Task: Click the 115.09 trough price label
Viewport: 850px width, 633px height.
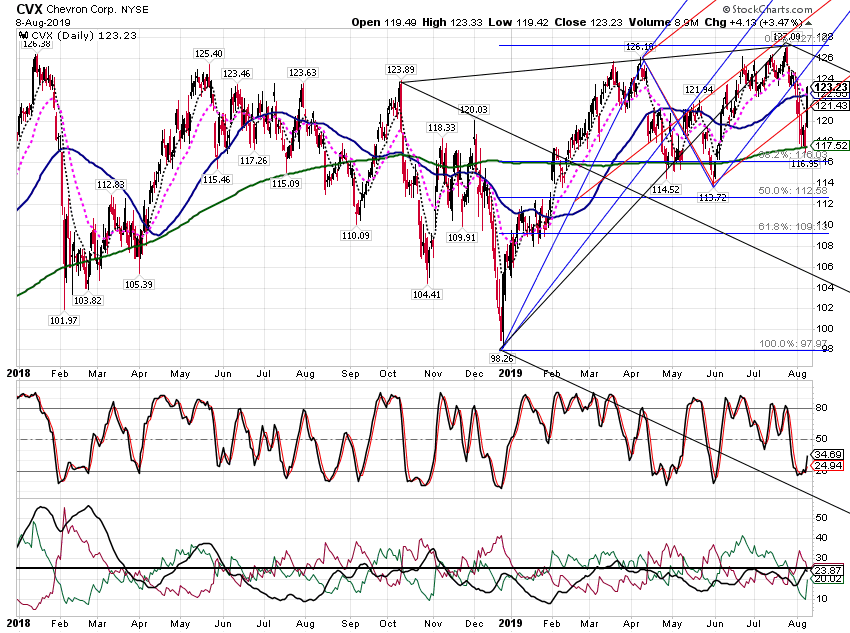Action: tap(286, 183)
